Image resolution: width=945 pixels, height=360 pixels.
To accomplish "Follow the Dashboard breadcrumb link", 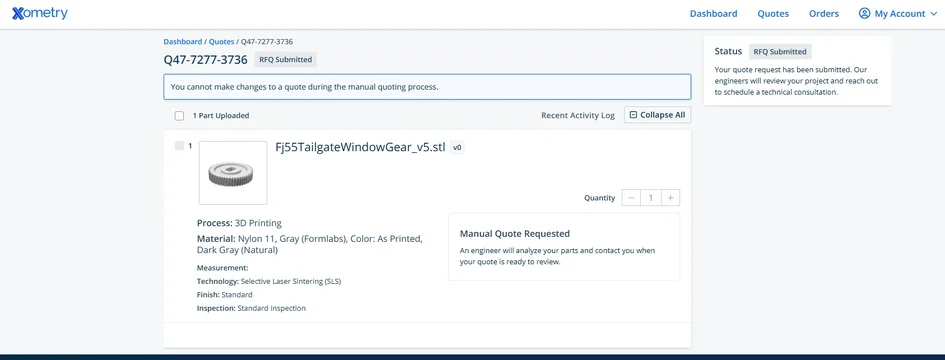I will click(183, 42).
